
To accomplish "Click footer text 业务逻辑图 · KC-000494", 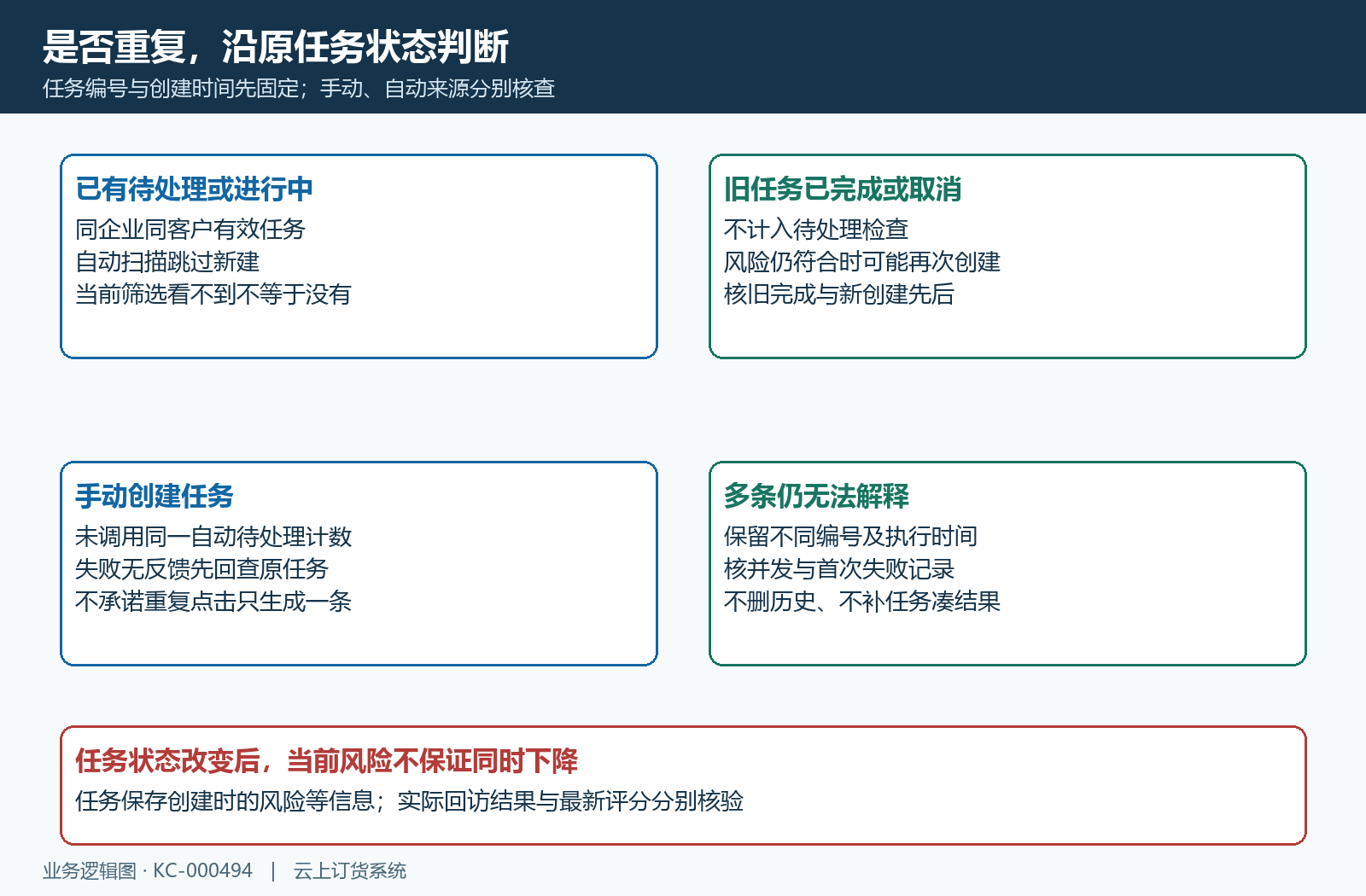I will 148,871.
